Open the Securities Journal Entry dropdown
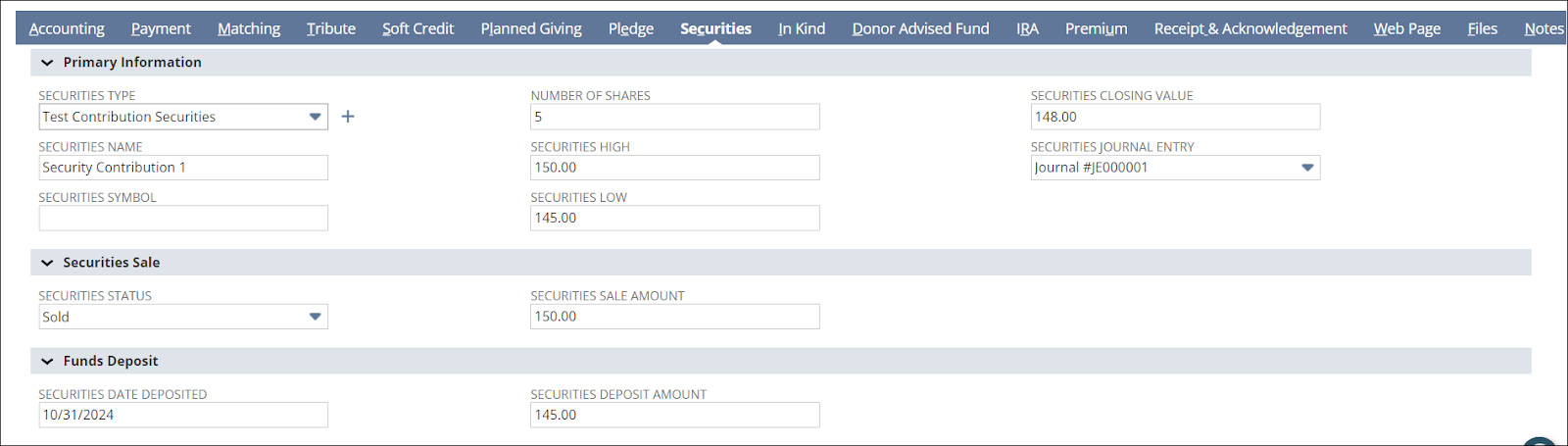Image resolution: width=1568 pixels, height=446 pixels. click(1306, 168)
